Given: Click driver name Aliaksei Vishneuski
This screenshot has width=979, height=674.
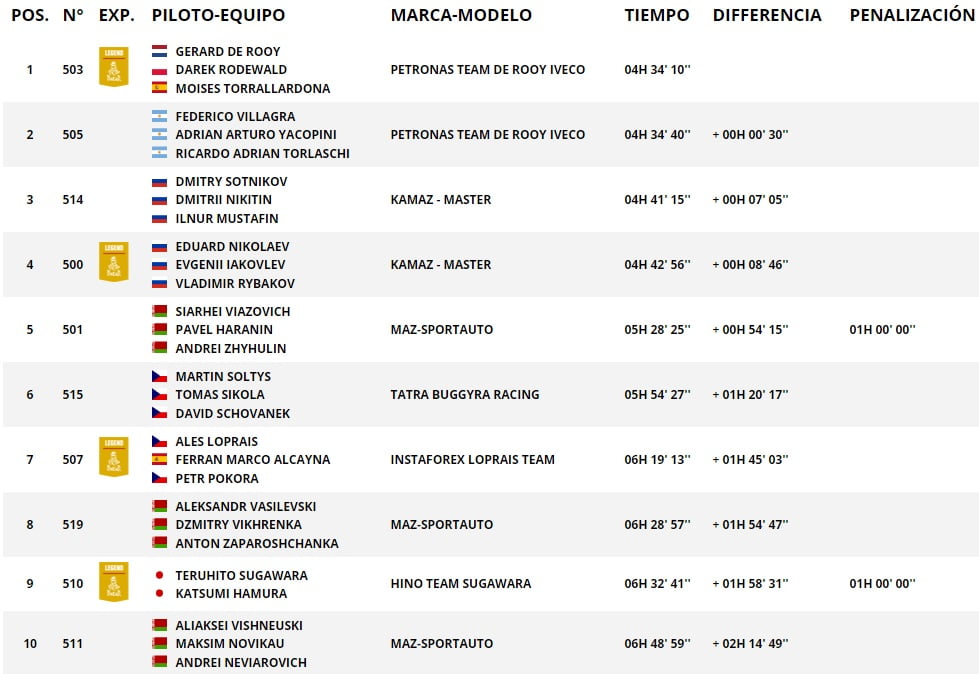Looking at the screenshot, I should coord(239,625).
